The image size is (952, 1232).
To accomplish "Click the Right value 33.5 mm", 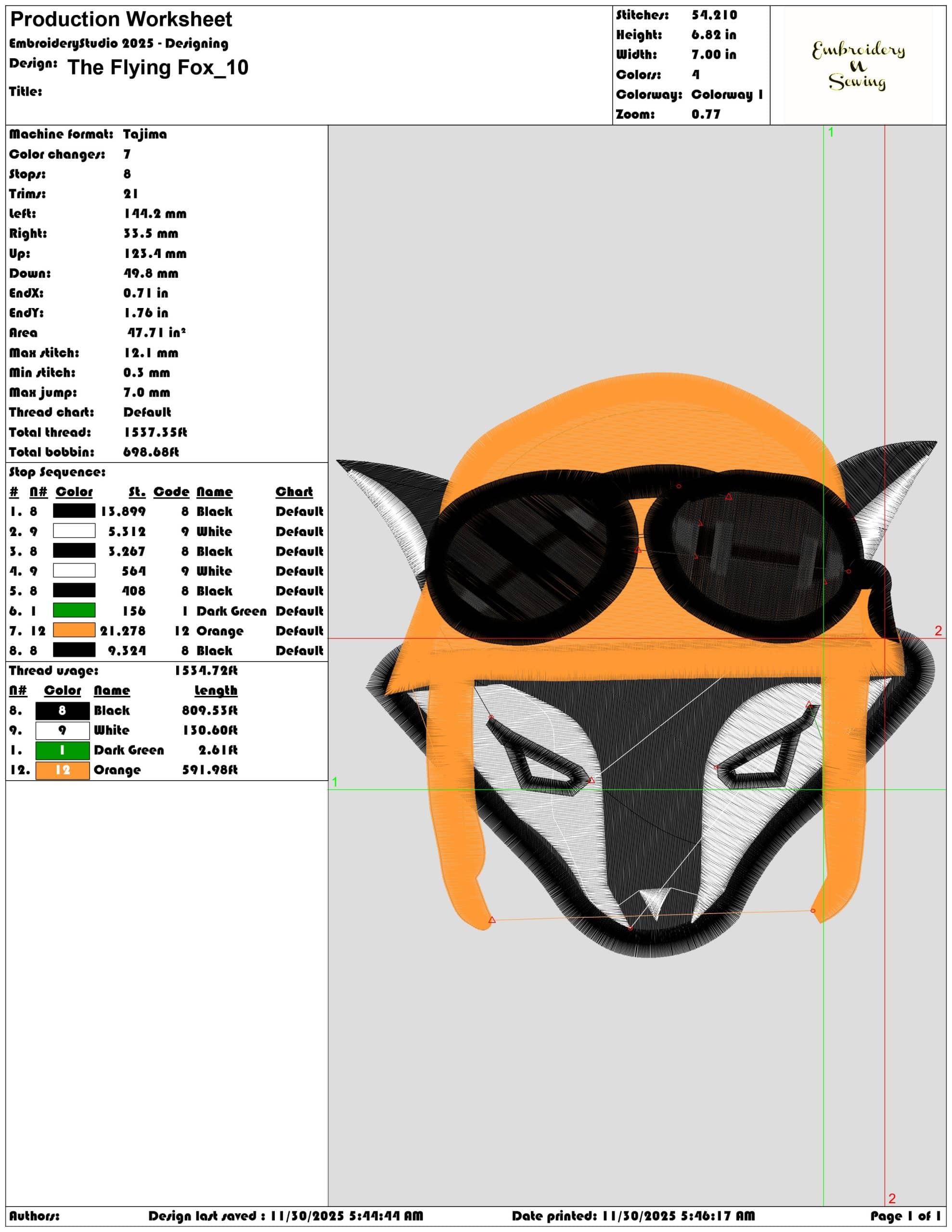I will coord(151,233).
